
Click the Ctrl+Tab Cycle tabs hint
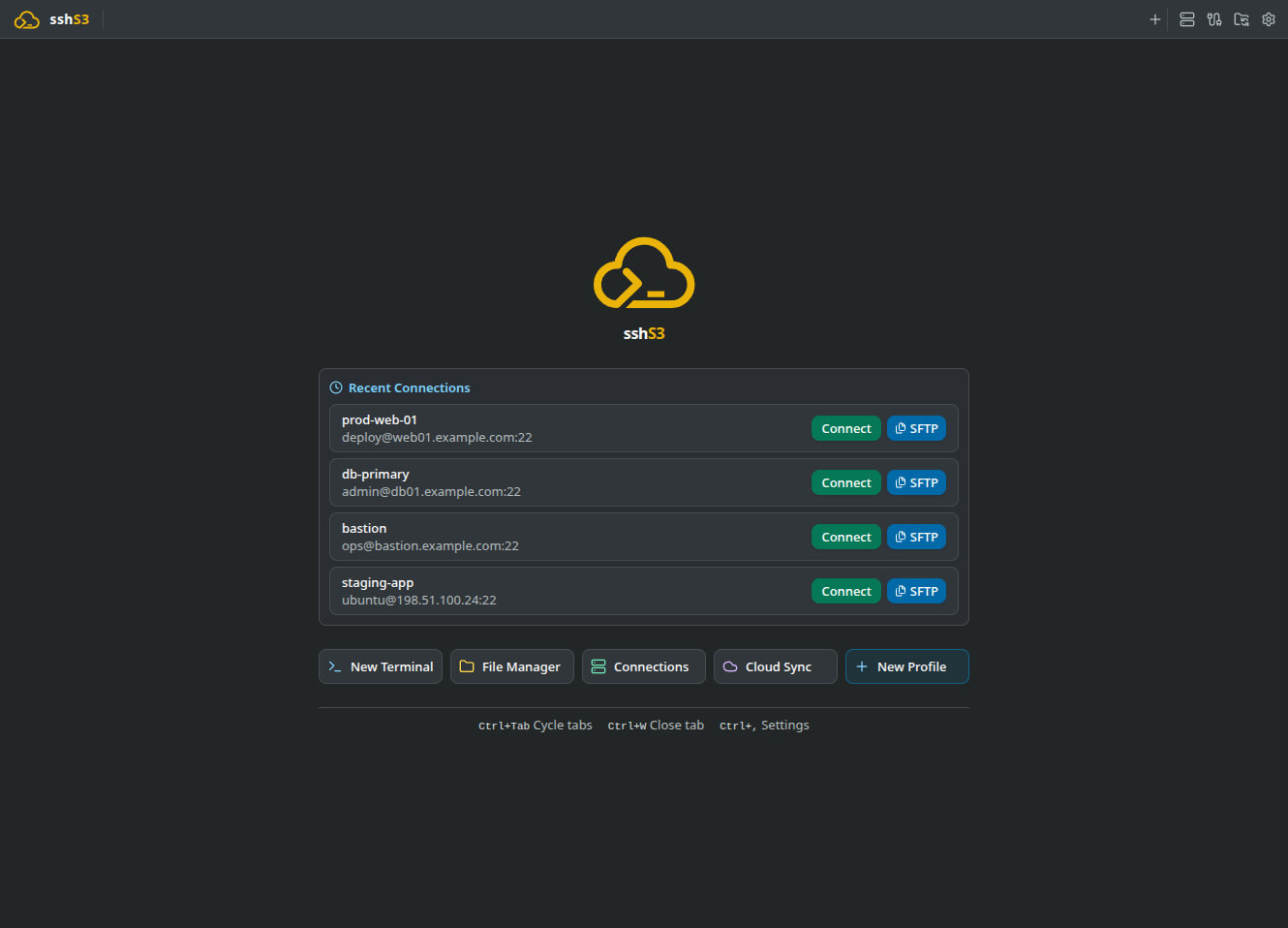click(x=536, y=725)
